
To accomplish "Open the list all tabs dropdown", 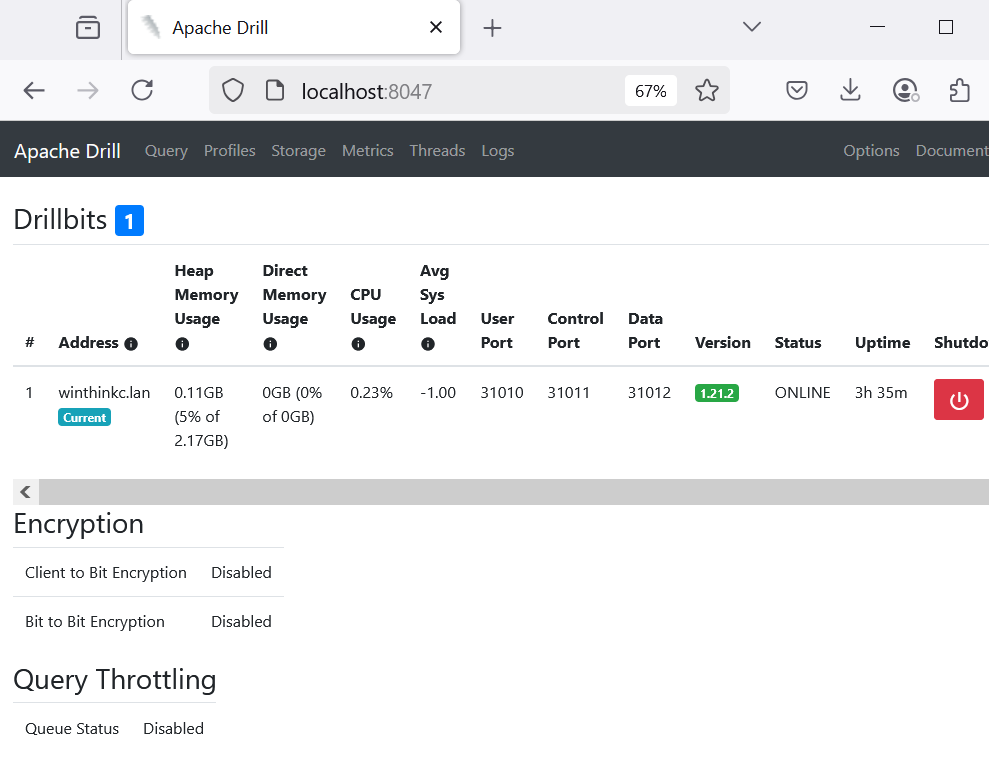I will click(752, 27).
